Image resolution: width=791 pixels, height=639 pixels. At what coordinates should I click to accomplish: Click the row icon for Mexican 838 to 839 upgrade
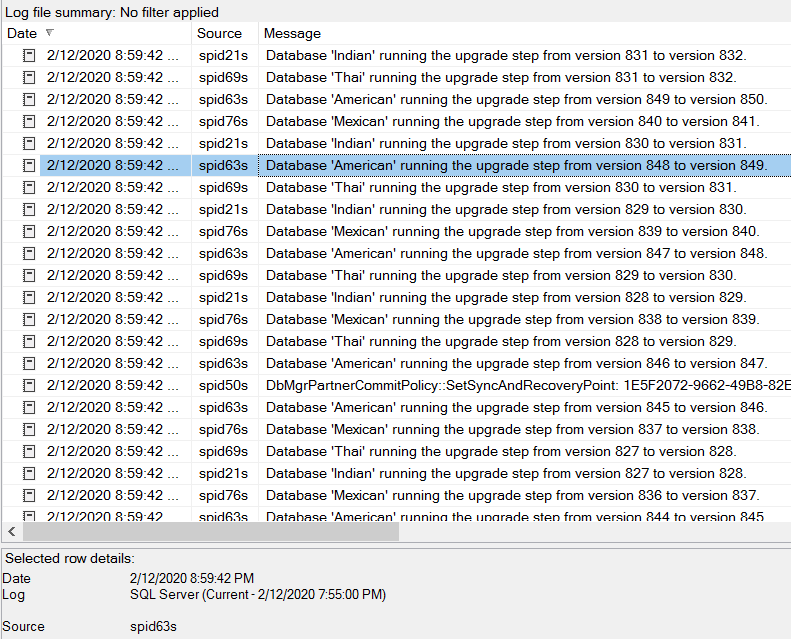(x=29, y=319)
